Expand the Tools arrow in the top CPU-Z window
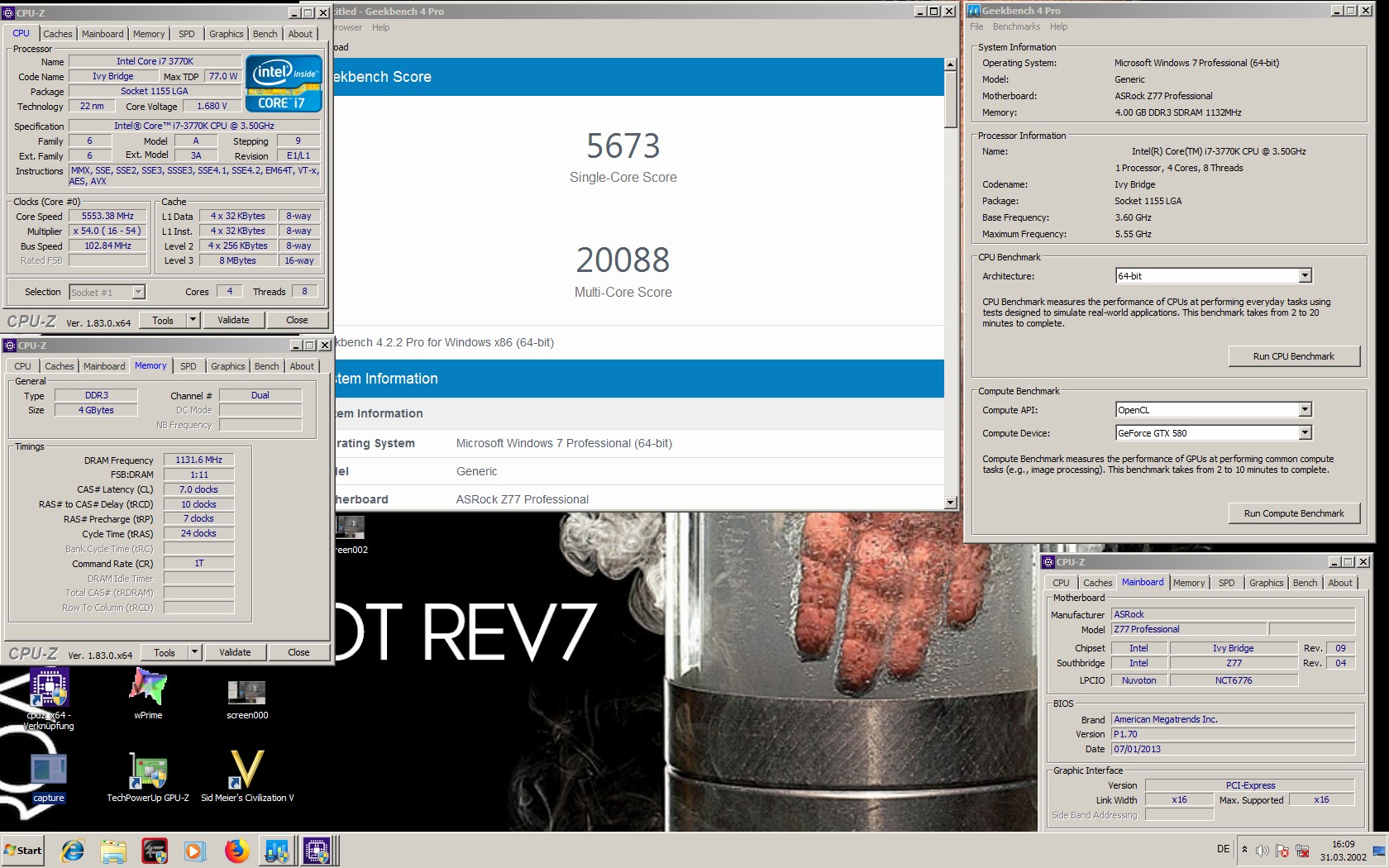Viewport: 1389px width, 868px height. coord(193,320)
